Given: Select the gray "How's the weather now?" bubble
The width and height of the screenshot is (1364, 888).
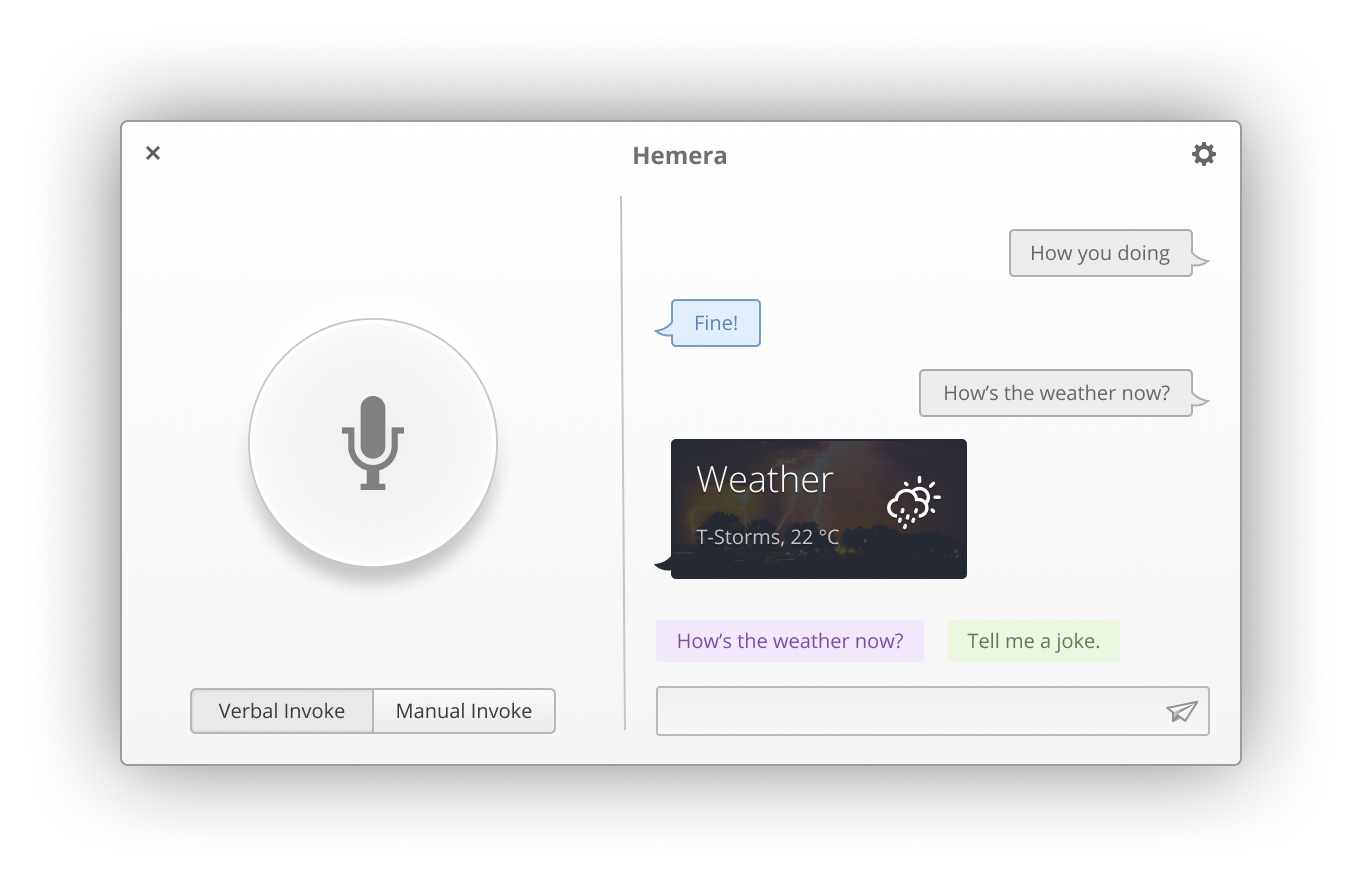Looking at the screenshot, I should coord(1056,393).
